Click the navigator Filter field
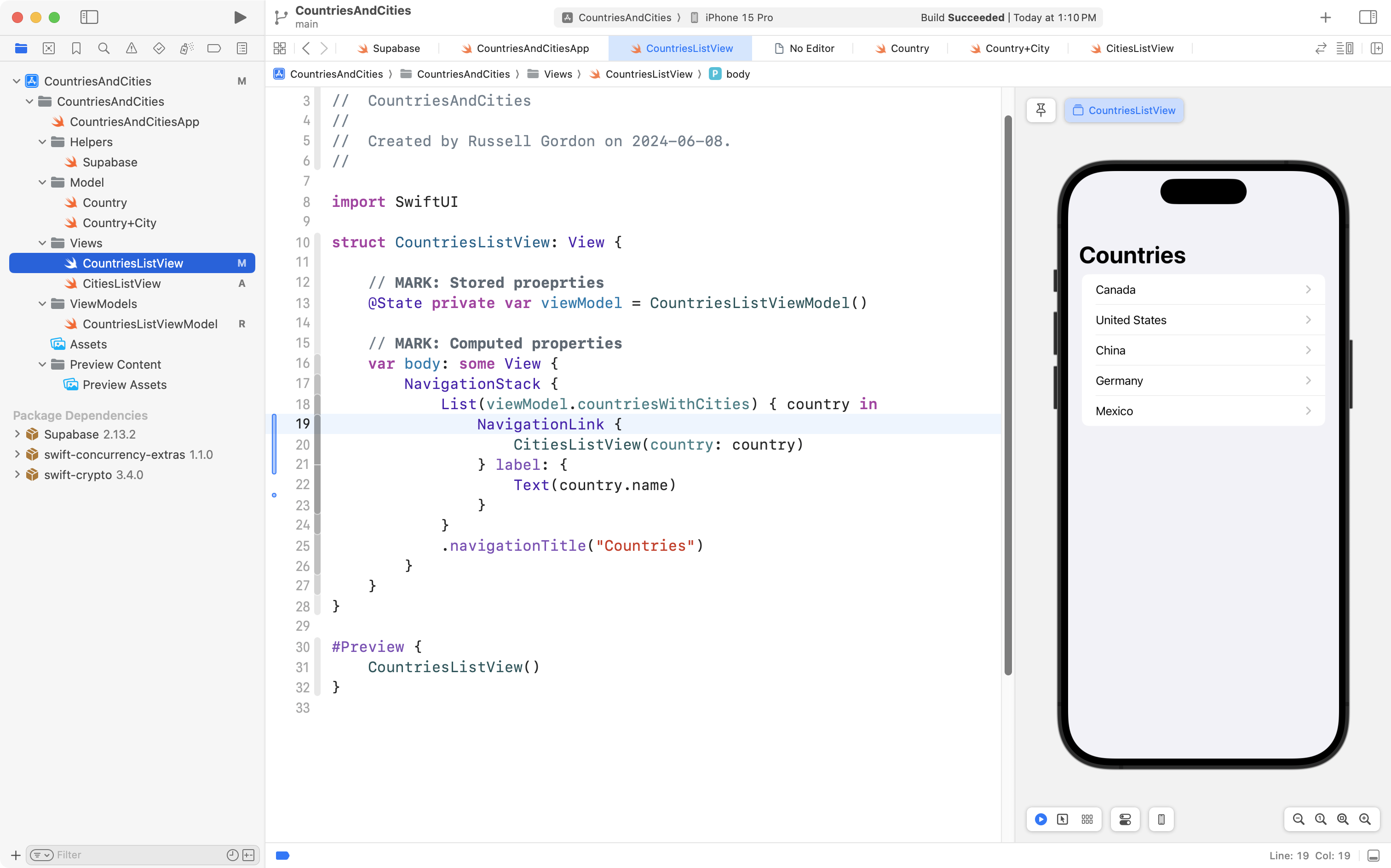This screenshot has height=868, width=1391. (138, 855)
